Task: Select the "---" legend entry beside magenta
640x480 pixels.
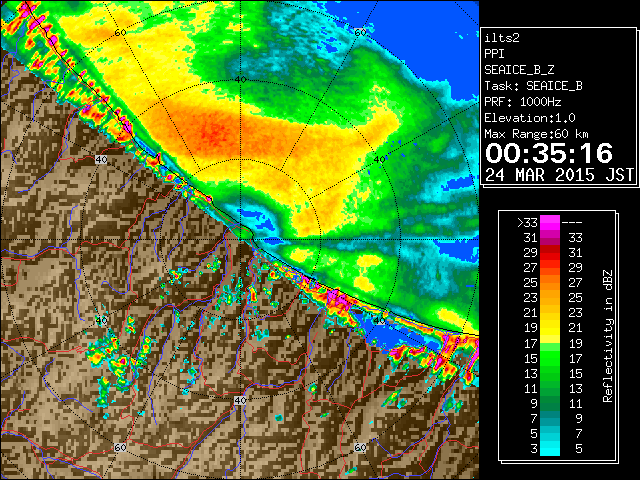Action: coord(572,223)
